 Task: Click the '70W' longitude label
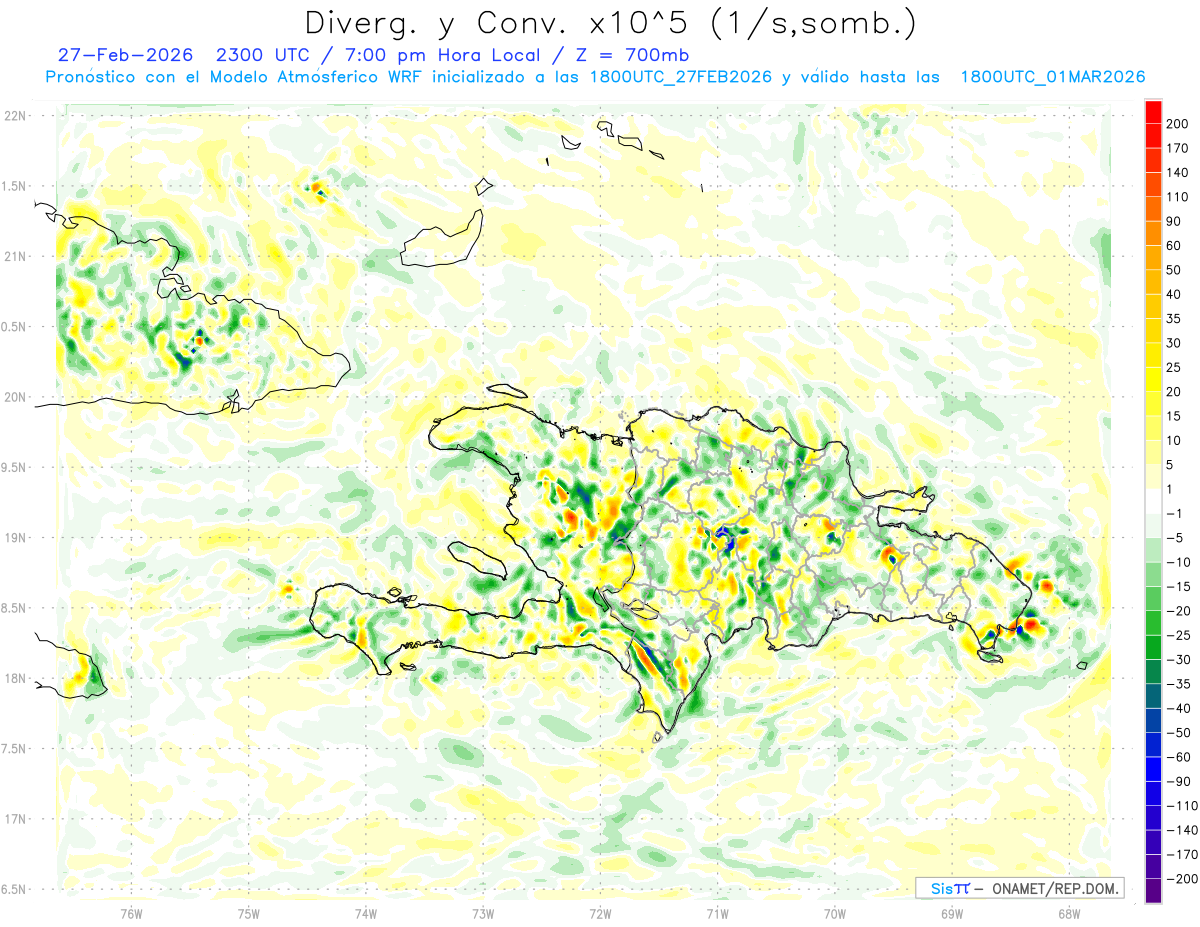[834, 913]
